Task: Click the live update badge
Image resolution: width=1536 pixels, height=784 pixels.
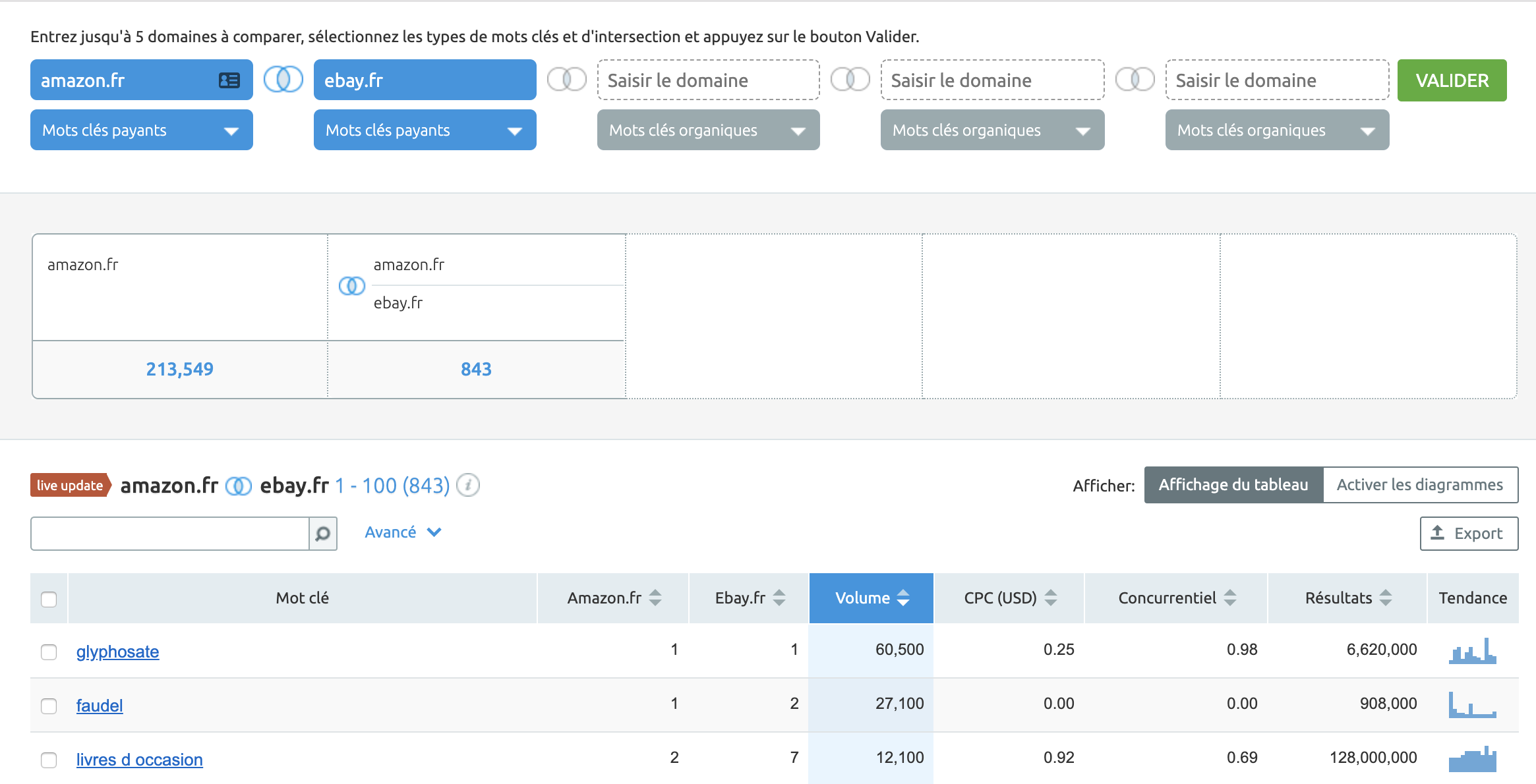Action: pyautogui.click(x=71, y=486)
